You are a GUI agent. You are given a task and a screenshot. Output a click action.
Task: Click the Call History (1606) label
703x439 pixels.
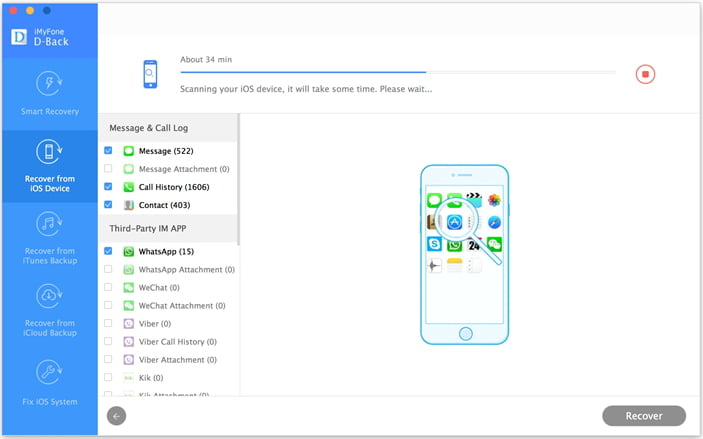click(174, 187)
